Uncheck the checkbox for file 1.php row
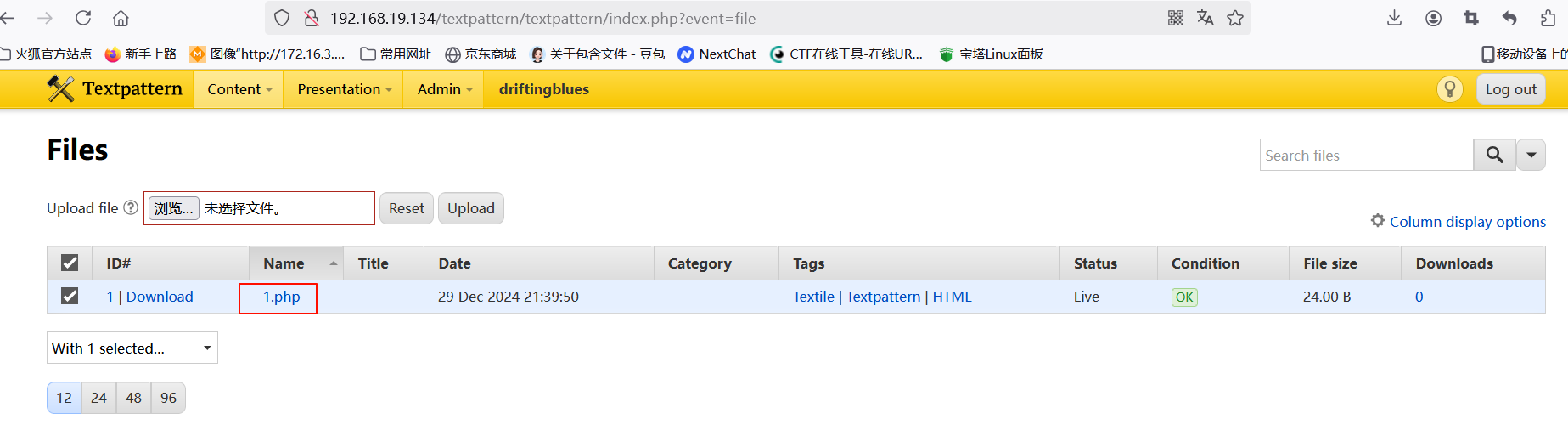 point(70,296)
